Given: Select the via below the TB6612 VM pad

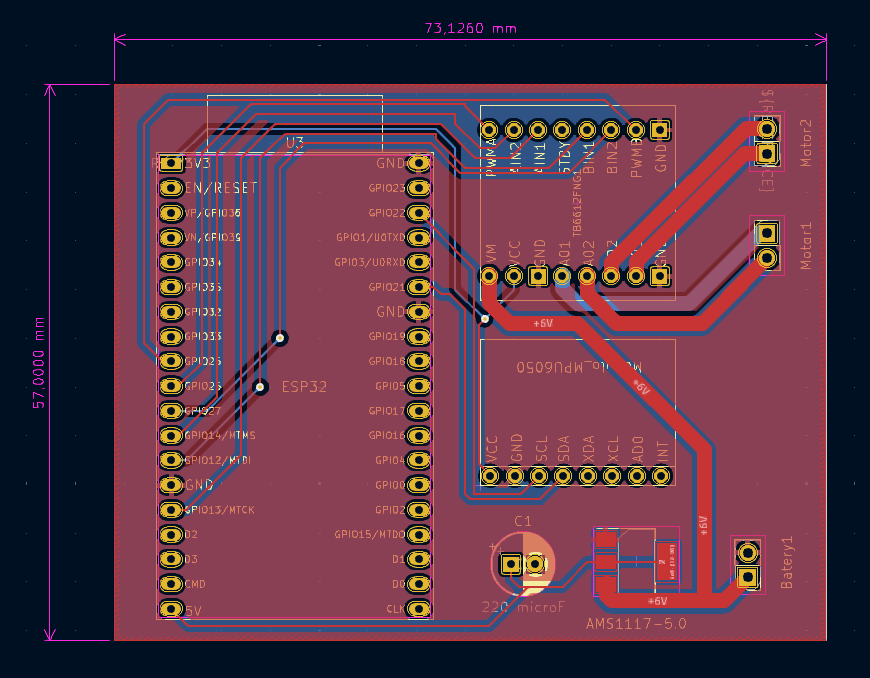Looking at the screenshot, I should point(485,319).
